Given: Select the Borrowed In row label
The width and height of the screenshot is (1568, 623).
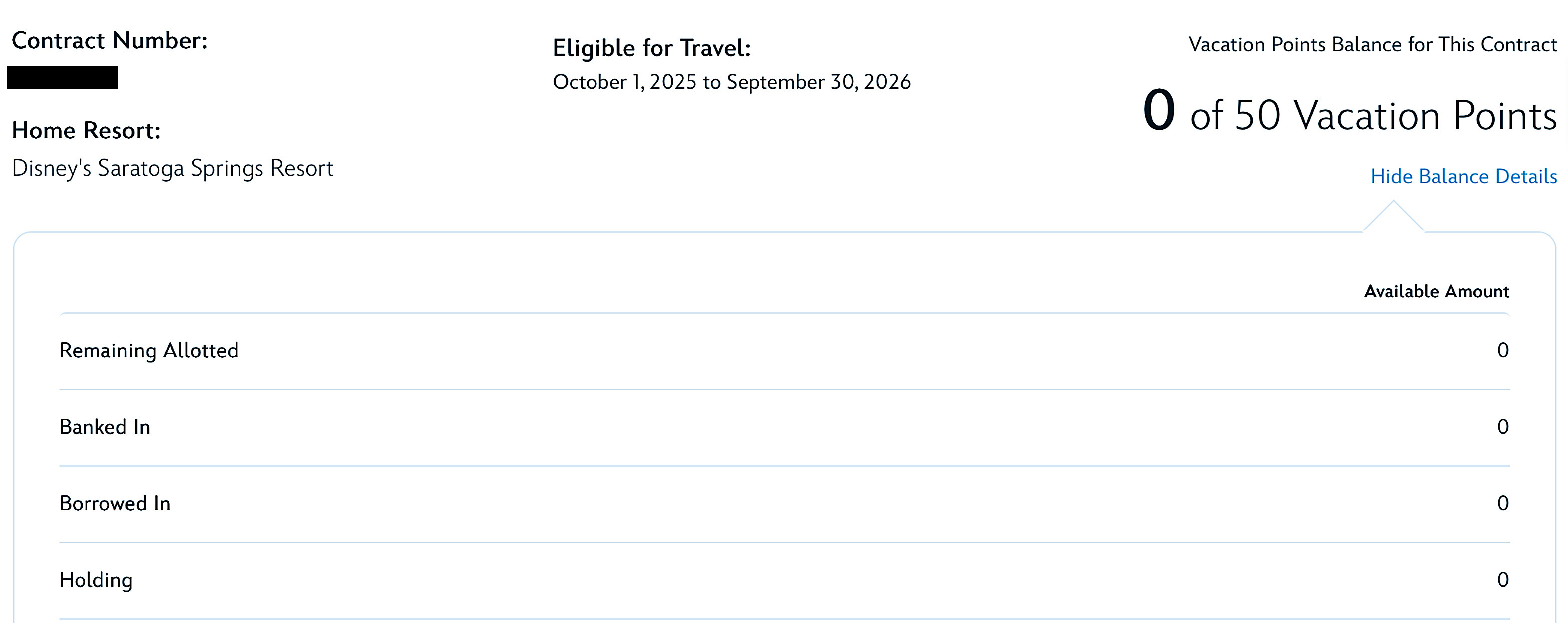Looking at the screenshot, I should click(115, 504).
